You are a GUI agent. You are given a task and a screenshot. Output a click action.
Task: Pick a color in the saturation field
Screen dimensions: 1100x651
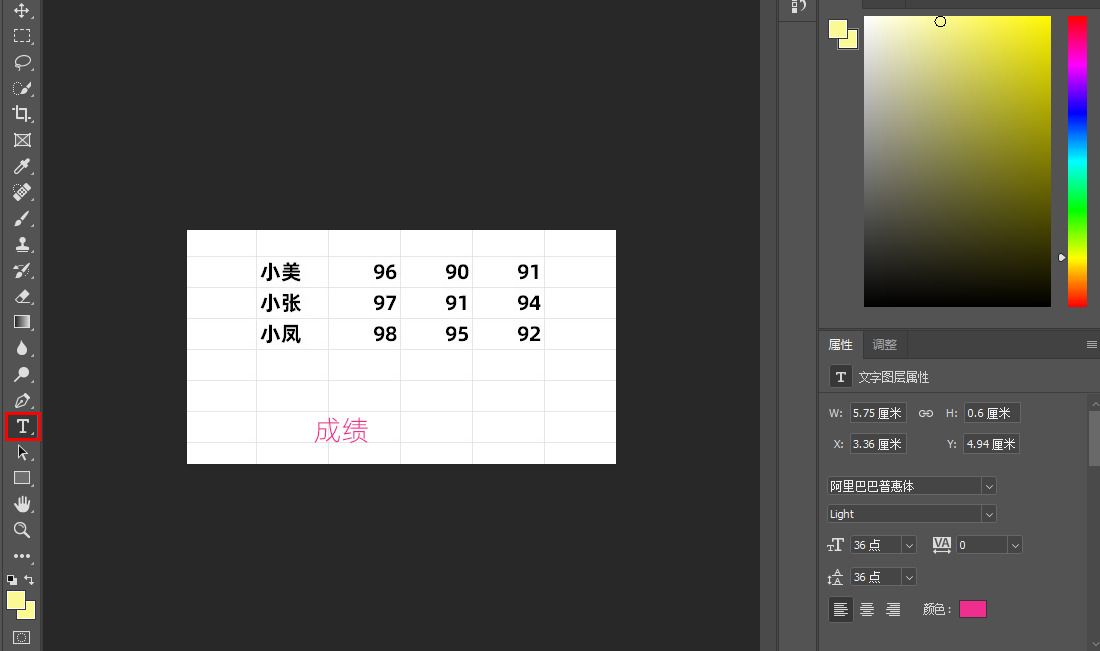coord(957,161)
